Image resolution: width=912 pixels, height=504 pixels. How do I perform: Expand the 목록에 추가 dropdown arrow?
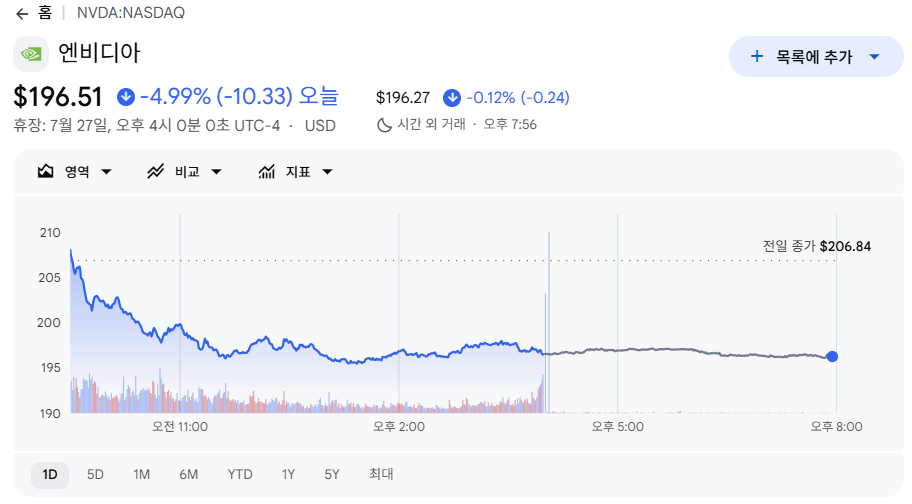click(874, 57)
